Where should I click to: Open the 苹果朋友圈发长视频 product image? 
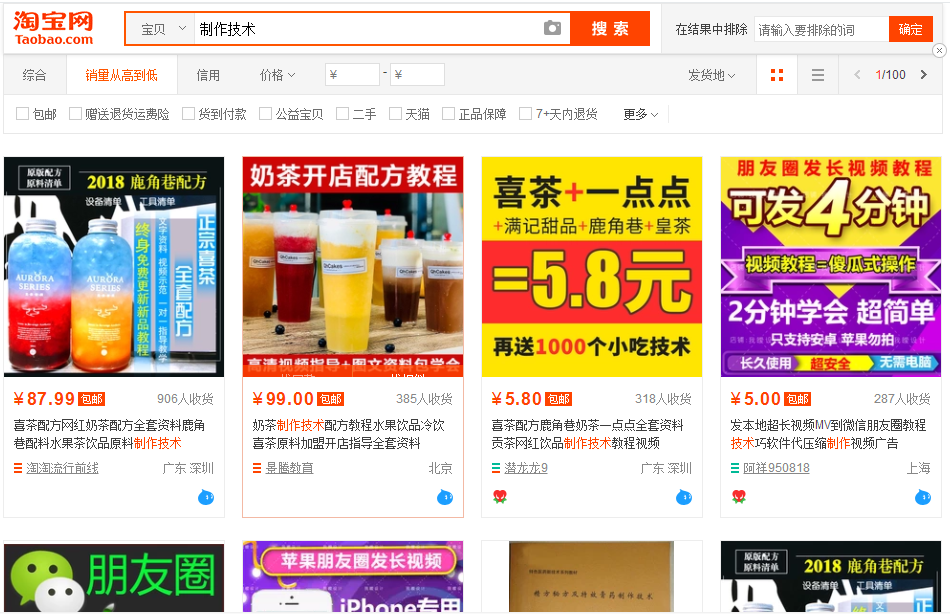tap(353, 577)
